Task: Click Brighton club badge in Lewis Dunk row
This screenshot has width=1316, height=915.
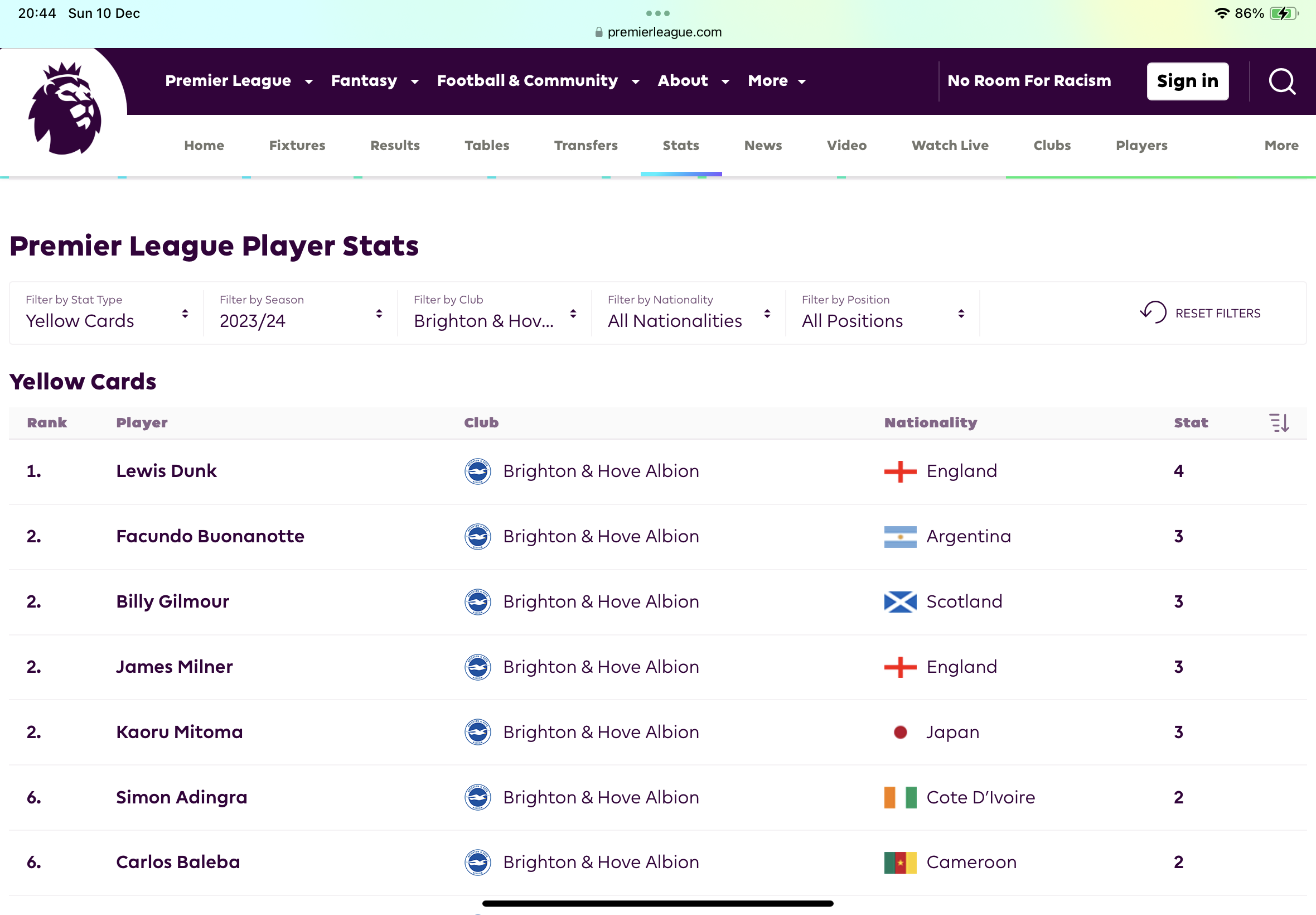Action: point(477,471)
